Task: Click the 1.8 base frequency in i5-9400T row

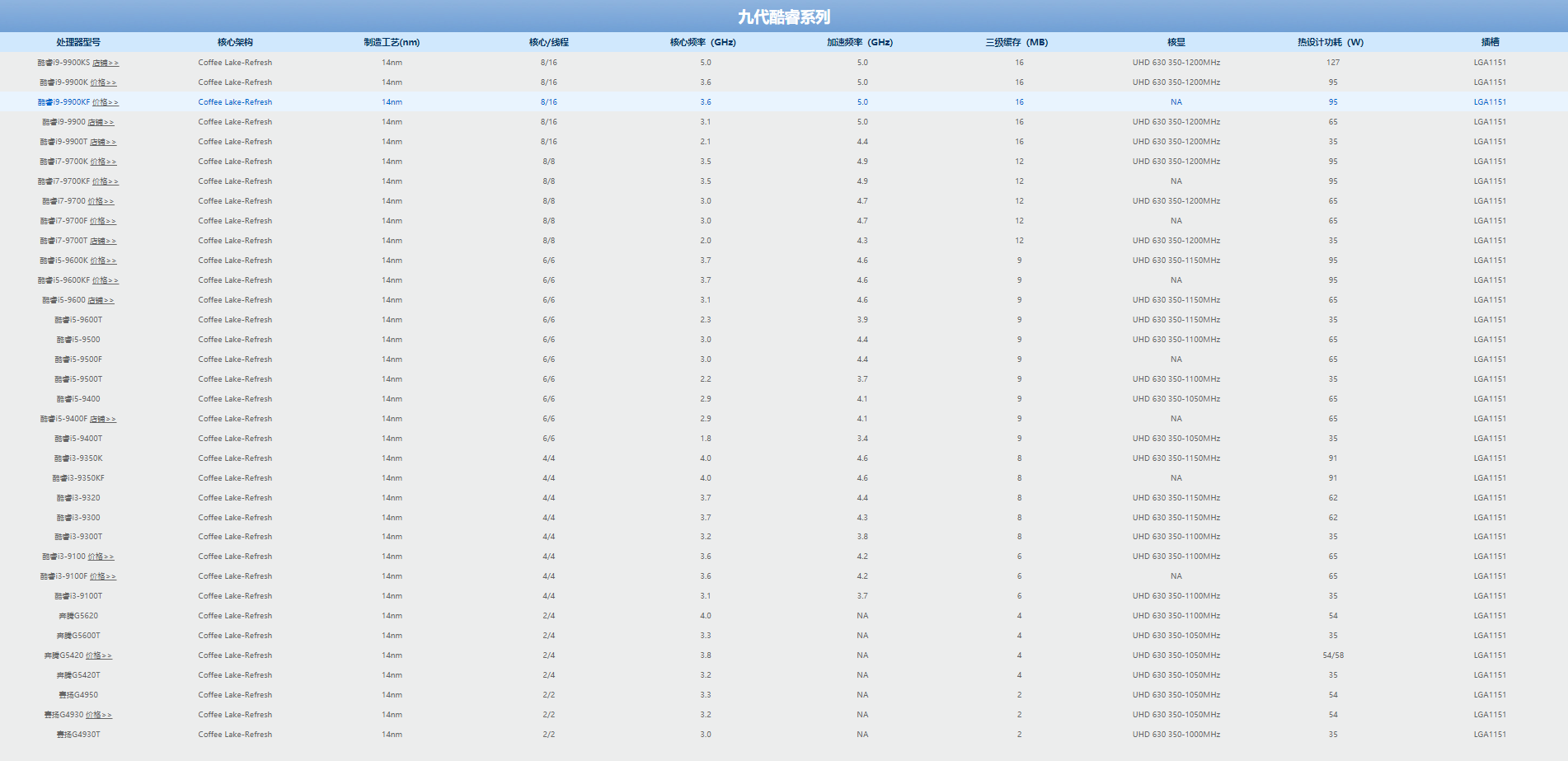Action: click(706, 439)
